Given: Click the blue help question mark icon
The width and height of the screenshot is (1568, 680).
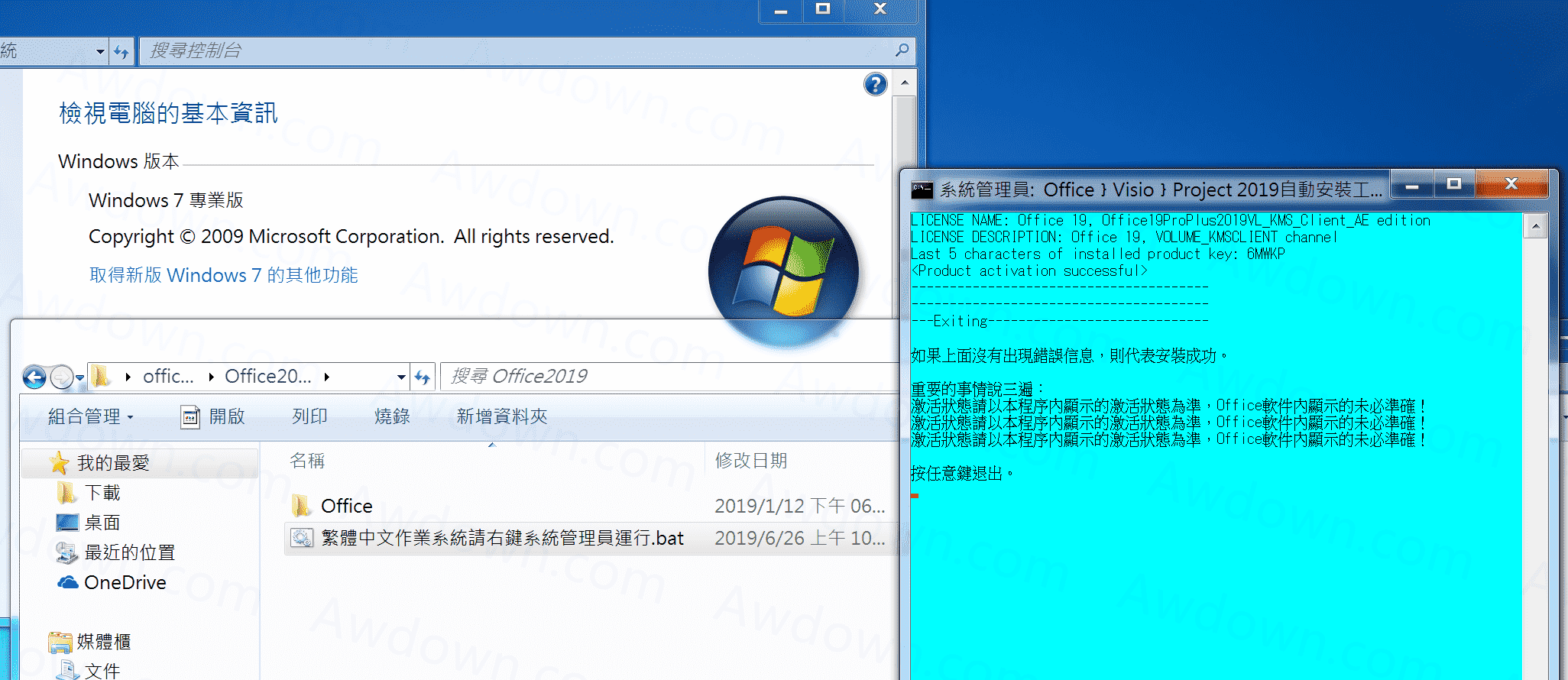Looking at the screenshot, I should tap(875, 84).
